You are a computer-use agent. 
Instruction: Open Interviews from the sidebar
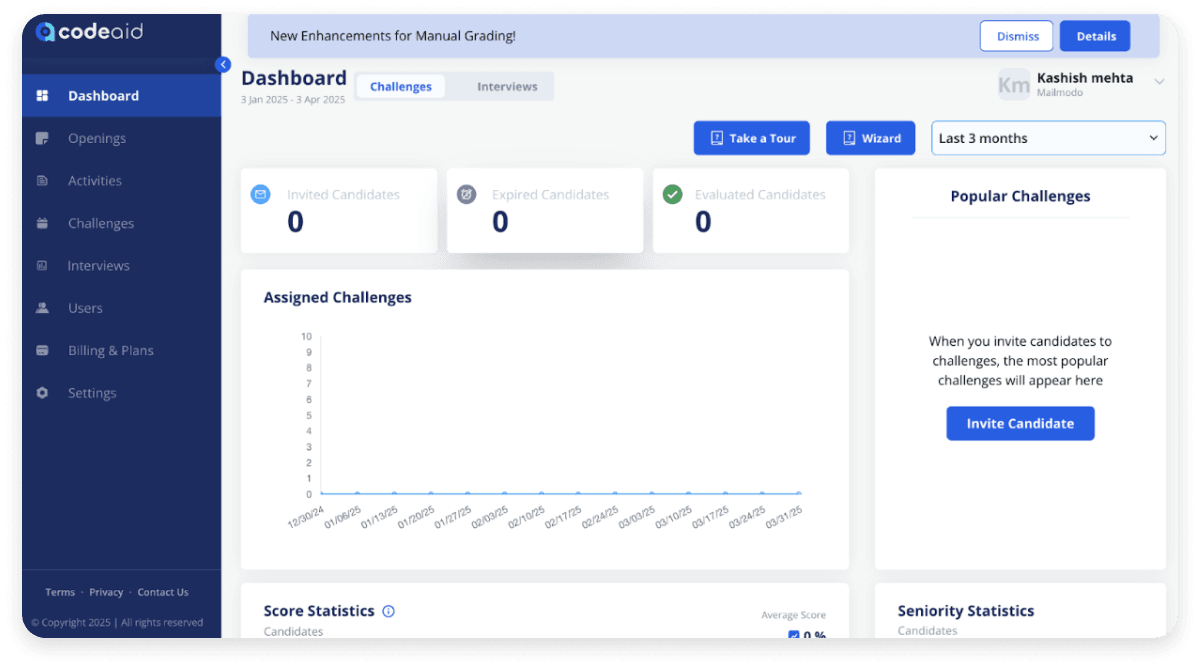point(121,266)
